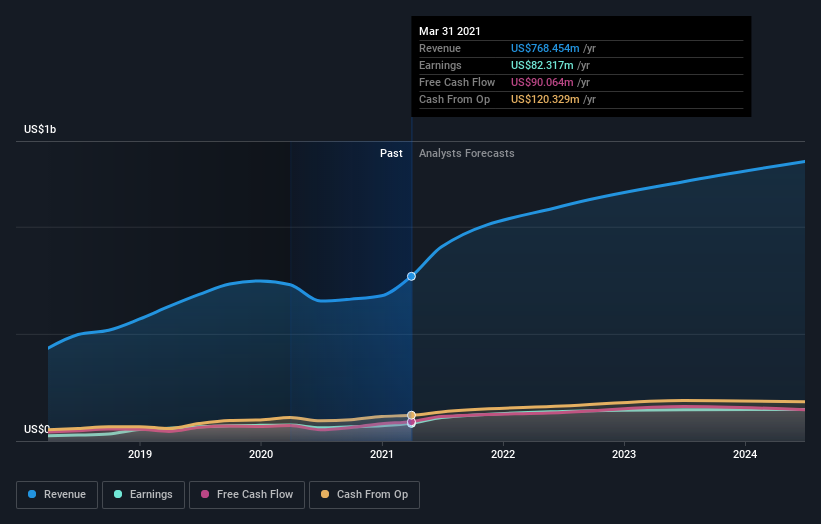Click the US$768.454m revenue value
821x524 pixels.
coord(545,48)
